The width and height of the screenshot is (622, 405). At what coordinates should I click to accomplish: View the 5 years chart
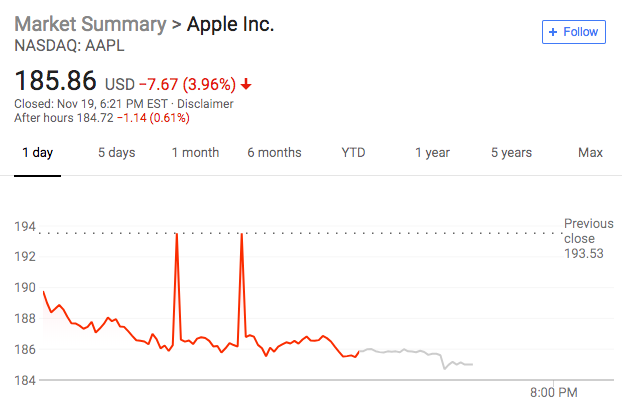coord(511,153)
